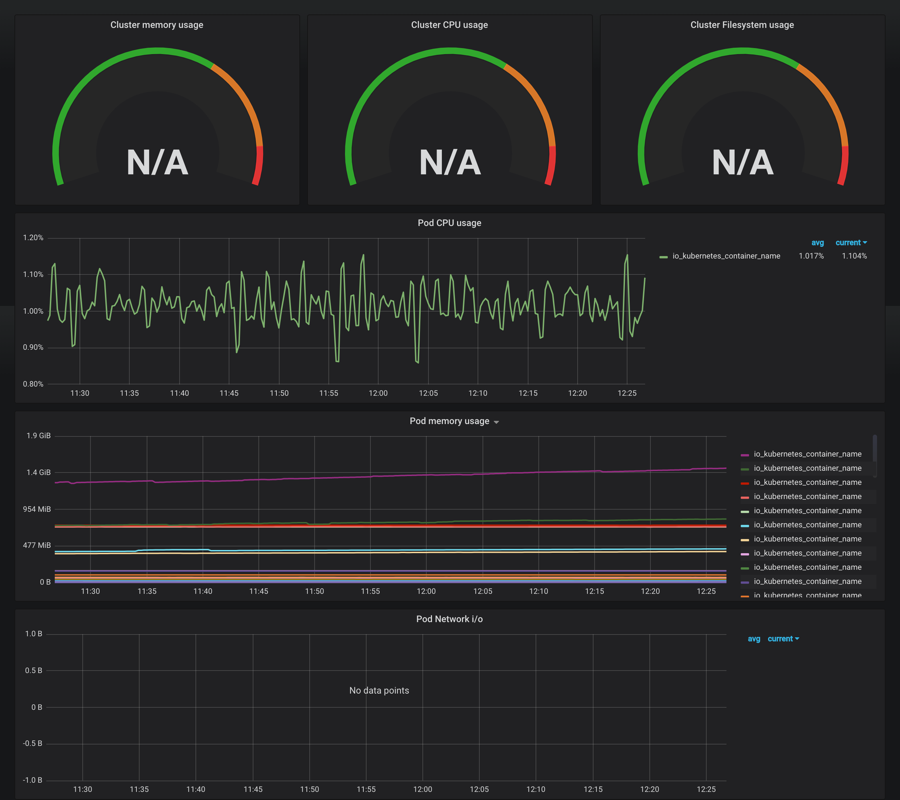Click the 12:00 time label in Pod CPU usage
This screenshot has height=800, width=900.
point(378,393)
